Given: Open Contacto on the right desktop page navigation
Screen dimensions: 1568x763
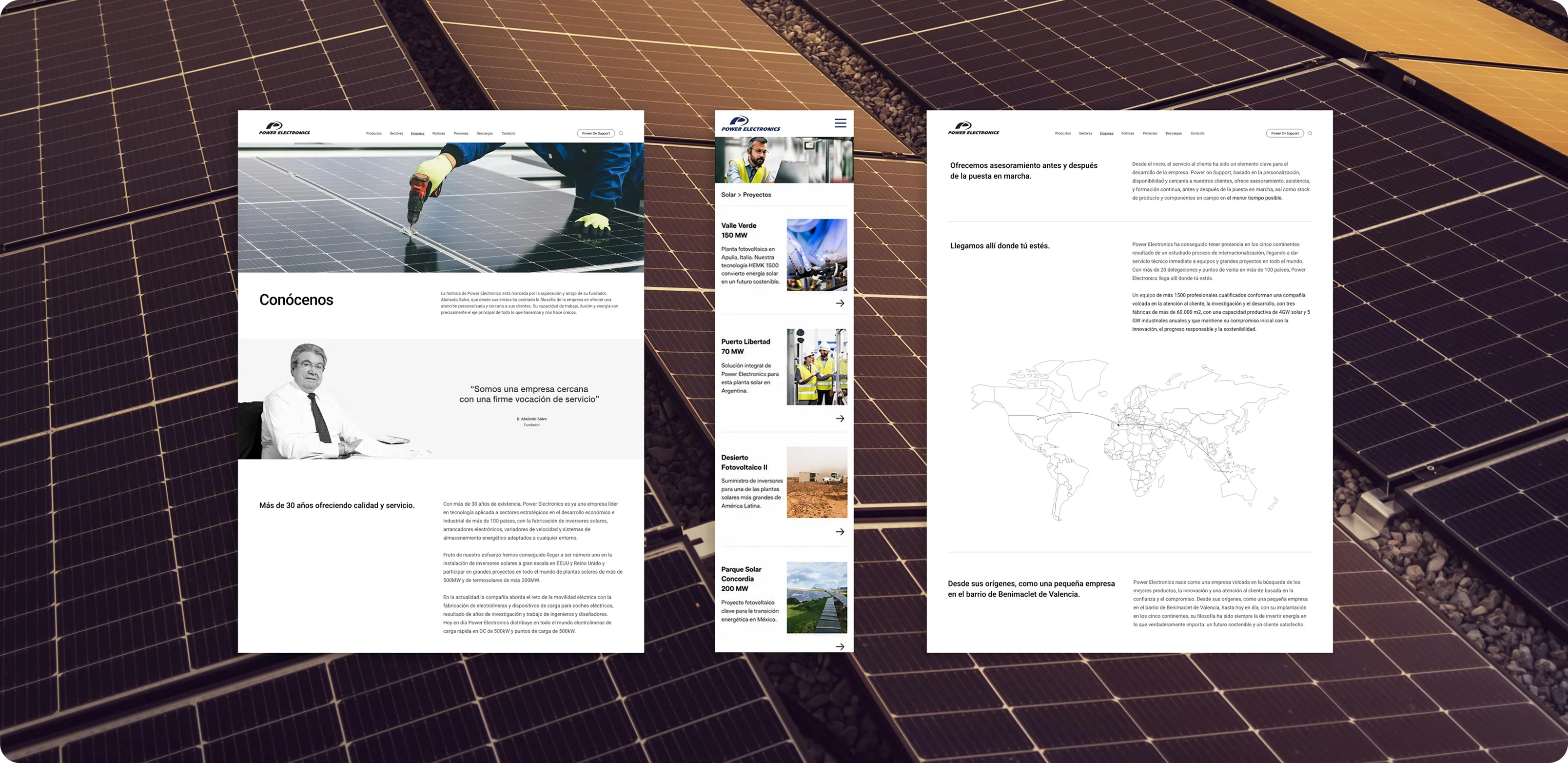Looking at the screenshot, I should [1197, 133].
